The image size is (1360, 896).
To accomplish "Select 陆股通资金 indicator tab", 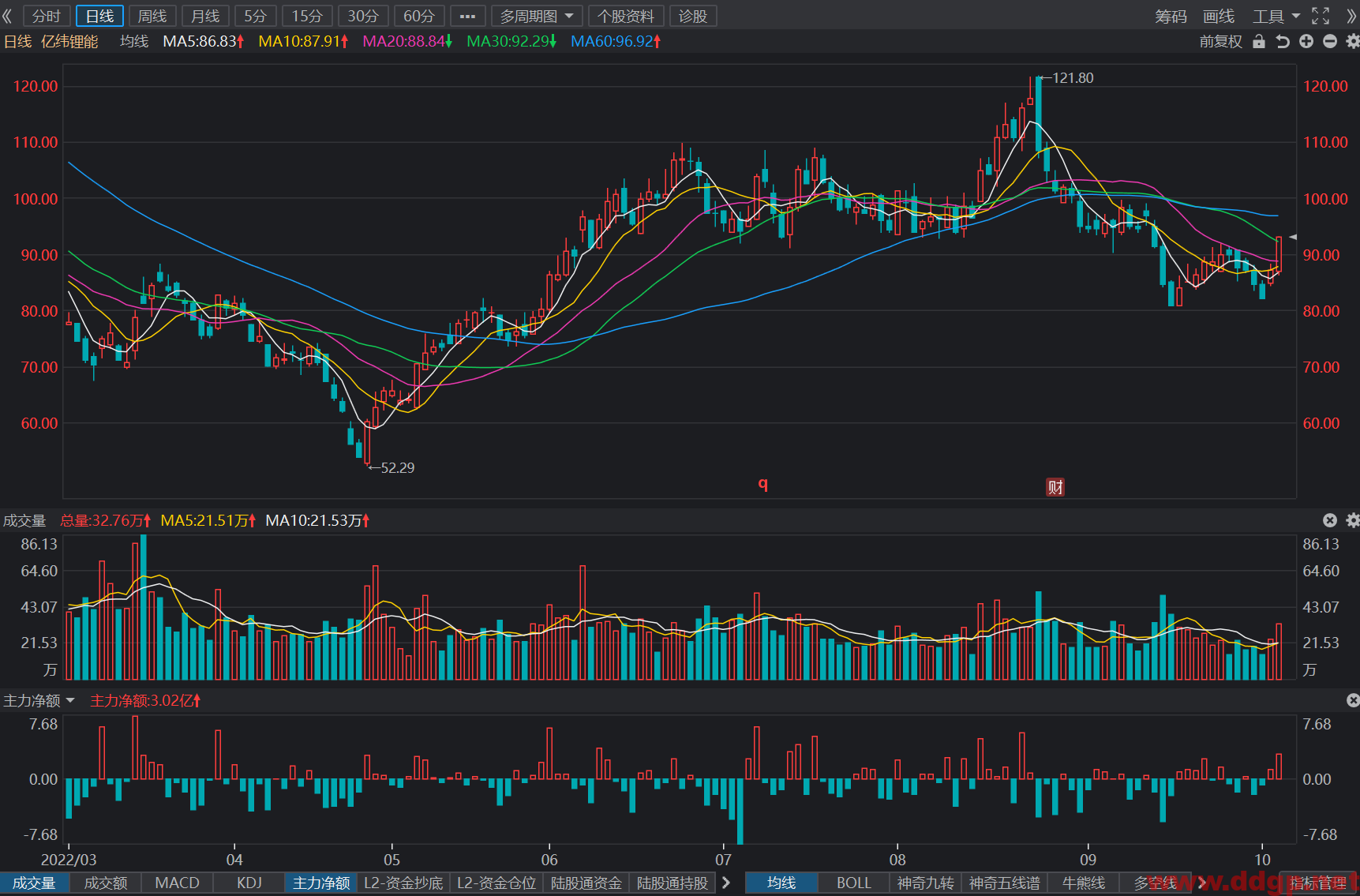I will coord(586,883).
